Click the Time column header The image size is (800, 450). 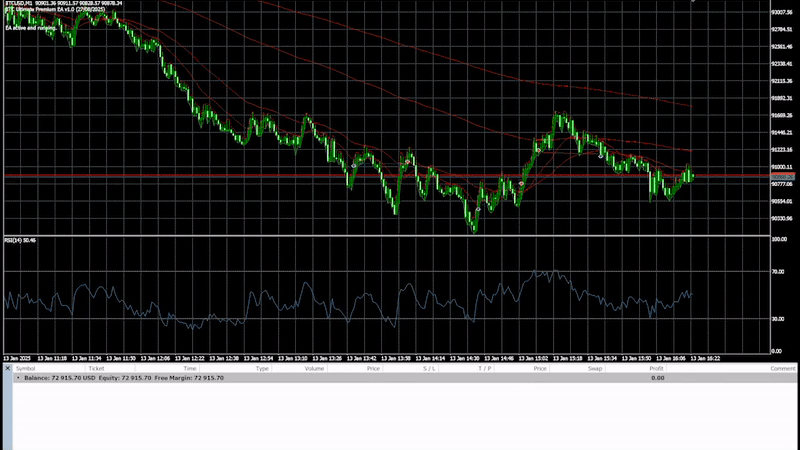[190, 369]
